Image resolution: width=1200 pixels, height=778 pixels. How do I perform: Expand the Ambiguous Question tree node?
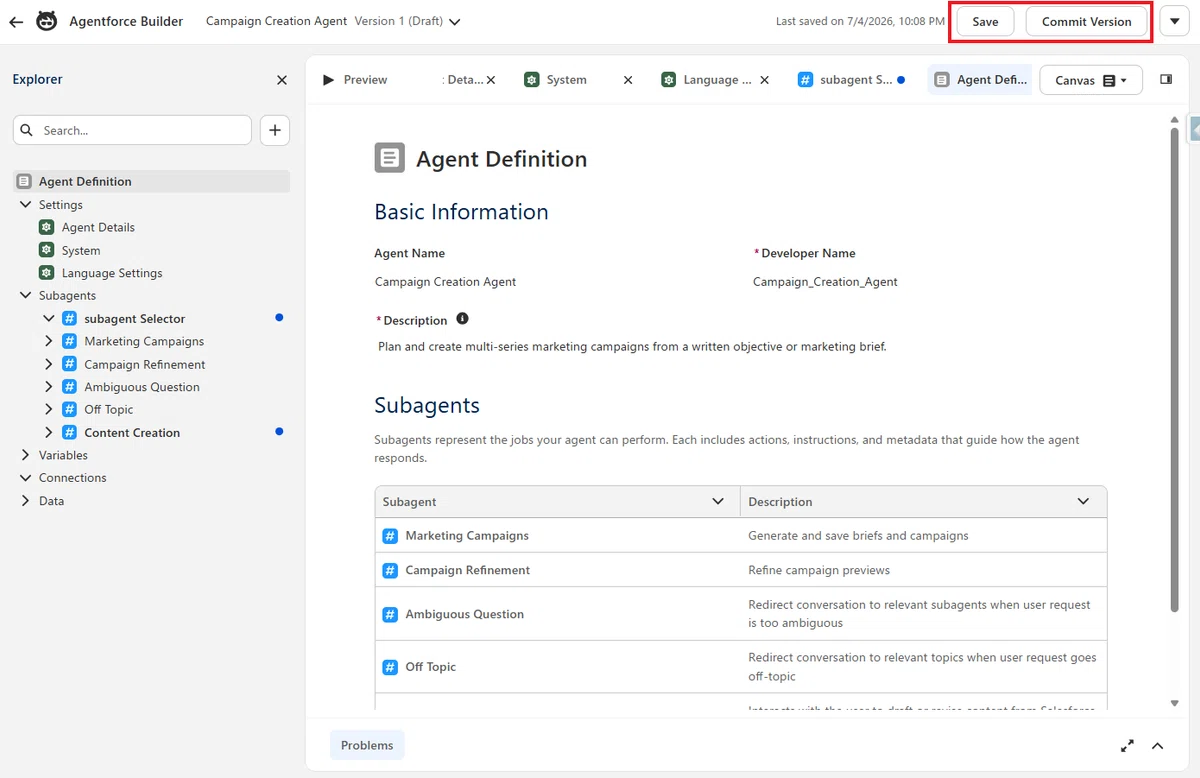pyautogui.click(x=48, y=387)
